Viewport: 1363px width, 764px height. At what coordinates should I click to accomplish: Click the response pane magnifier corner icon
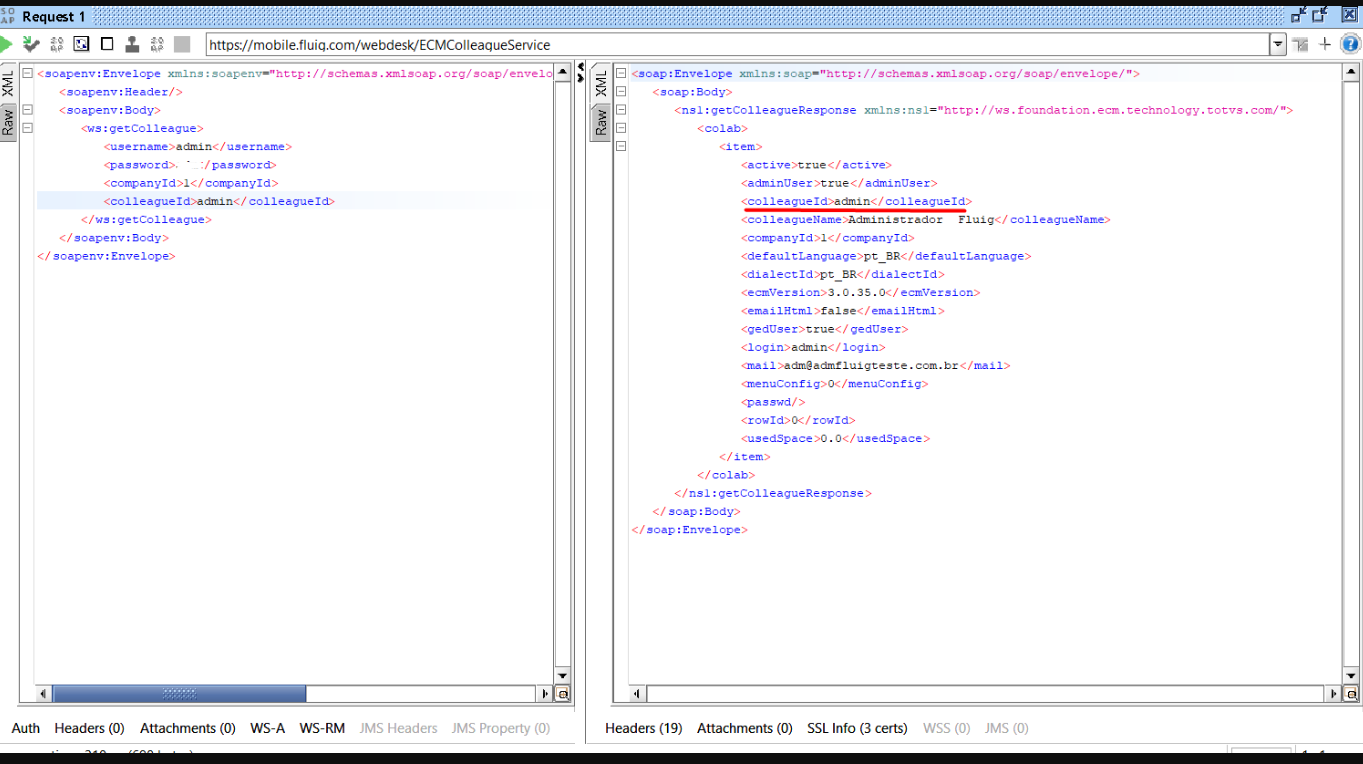point(1351,693)
